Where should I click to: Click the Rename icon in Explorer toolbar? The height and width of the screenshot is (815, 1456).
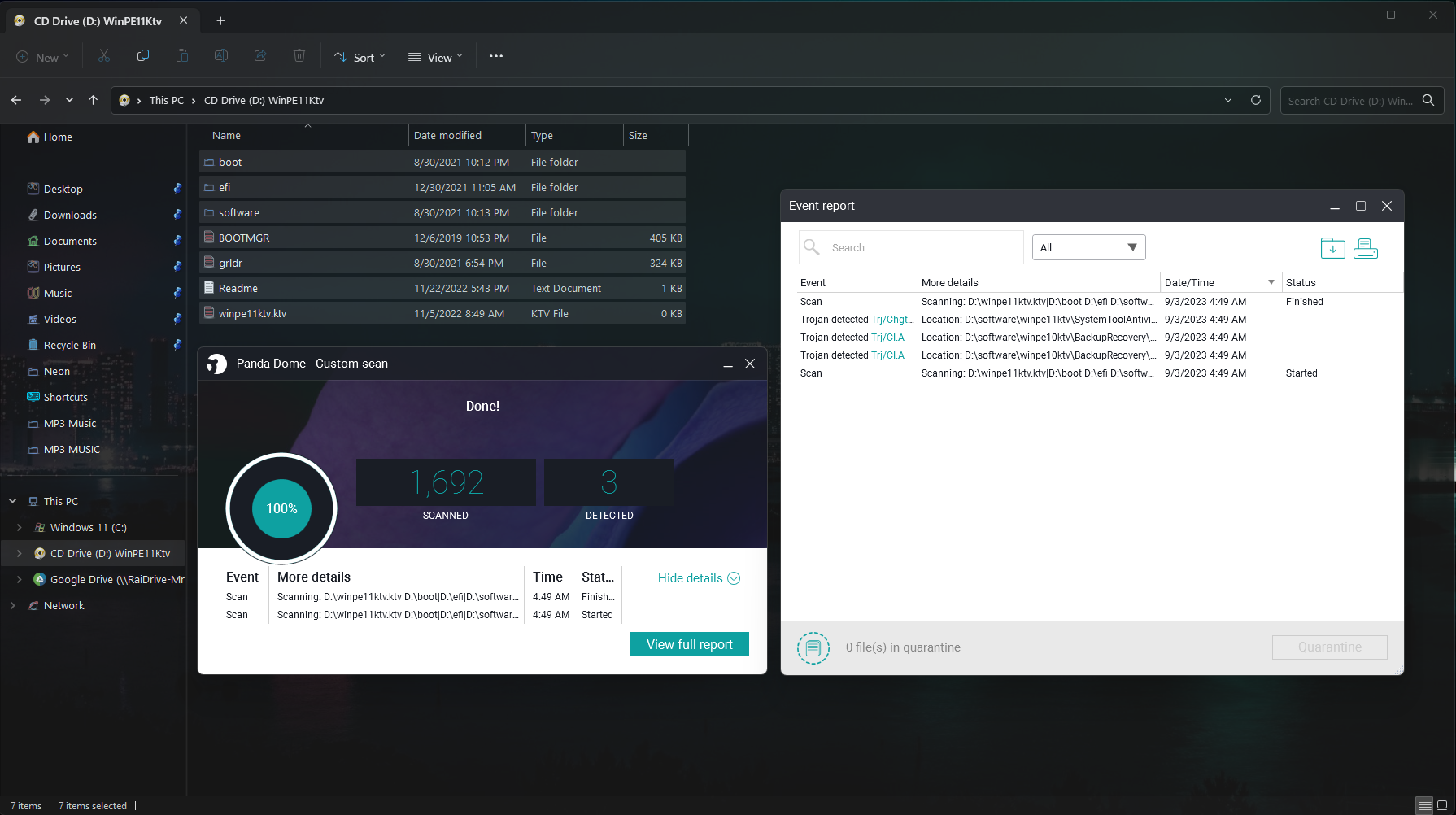tap(221, 56)
